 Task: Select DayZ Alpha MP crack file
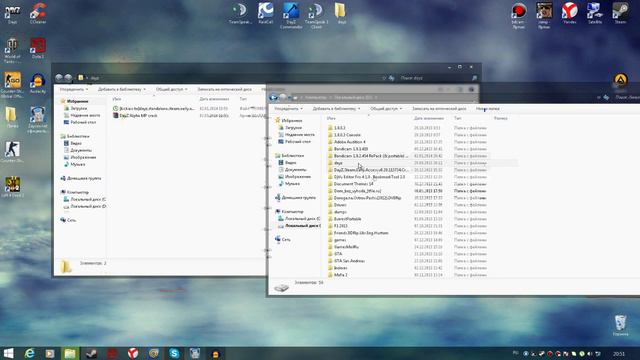click(135, 116)
